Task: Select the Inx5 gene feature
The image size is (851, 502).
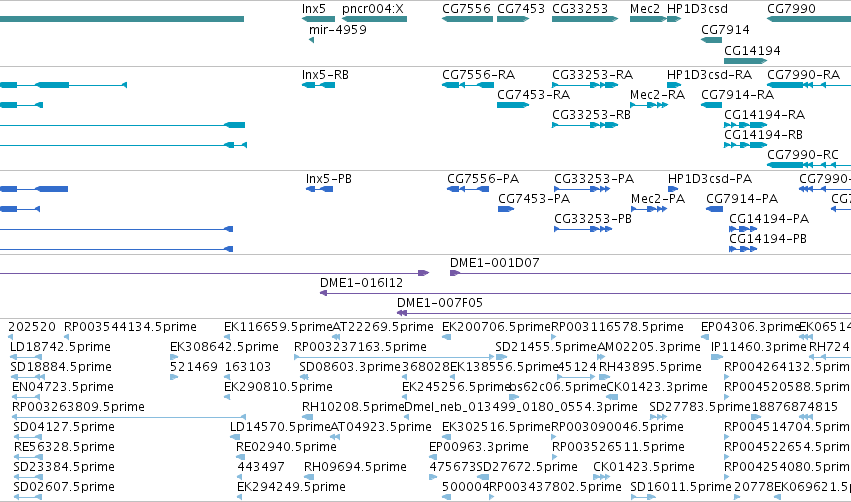Action: (x=318, y=19)
